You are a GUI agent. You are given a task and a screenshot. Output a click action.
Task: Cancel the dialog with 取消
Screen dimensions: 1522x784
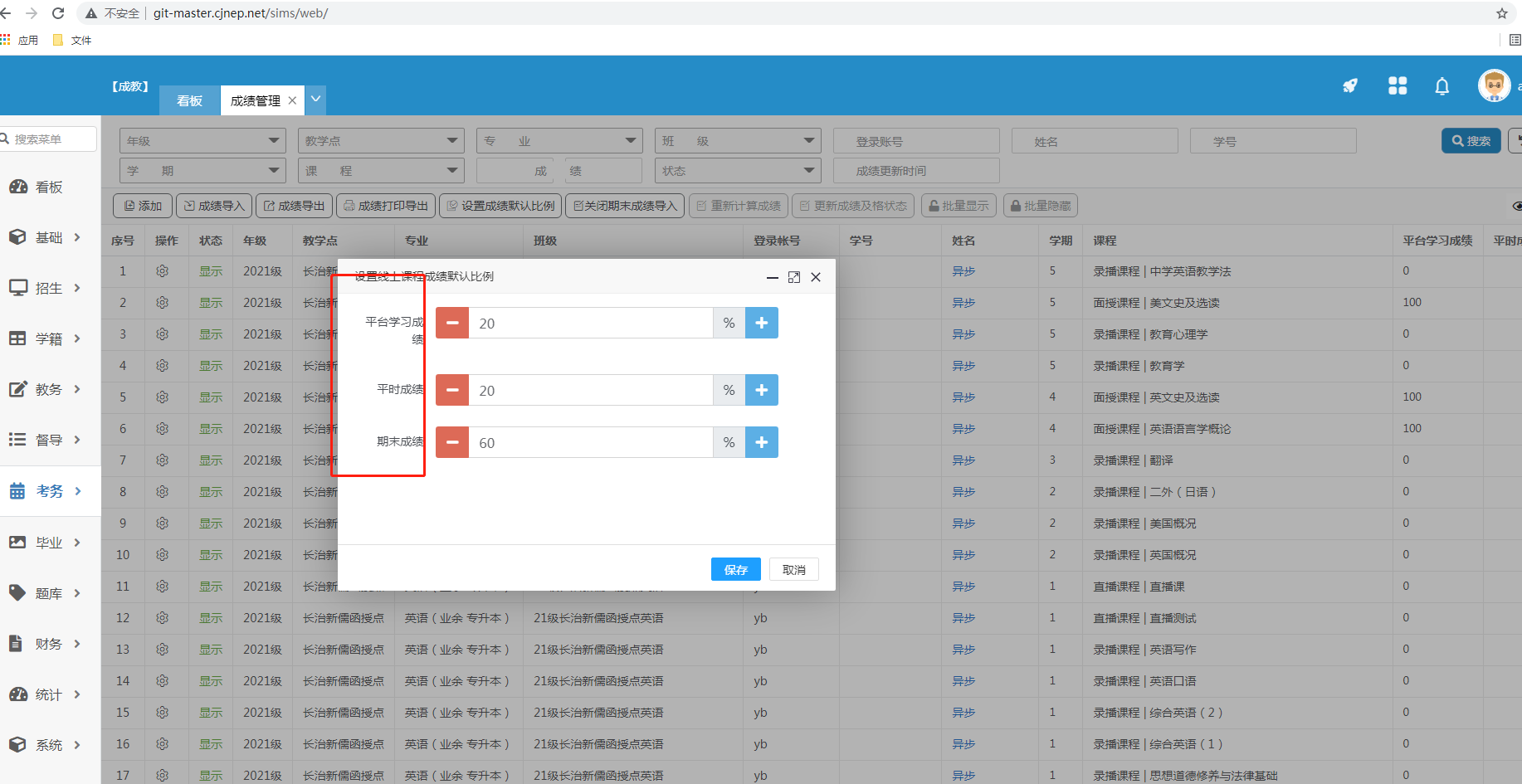point(793,569)
